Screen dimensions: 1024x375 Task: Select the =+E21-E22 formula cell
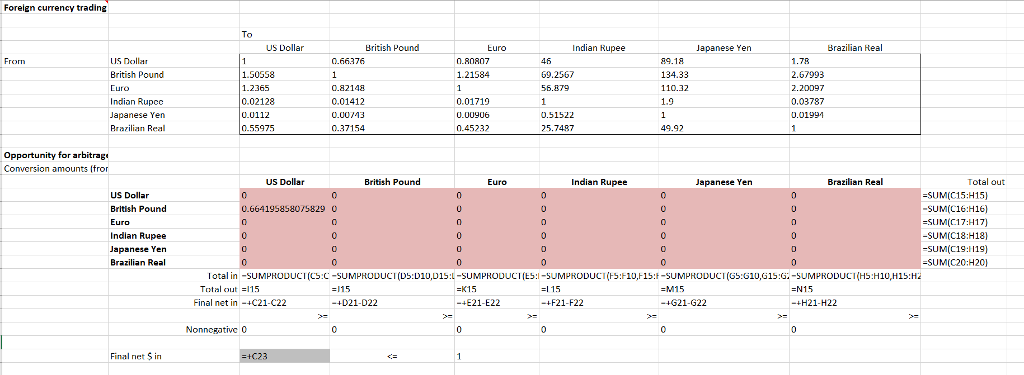[496, 302]
